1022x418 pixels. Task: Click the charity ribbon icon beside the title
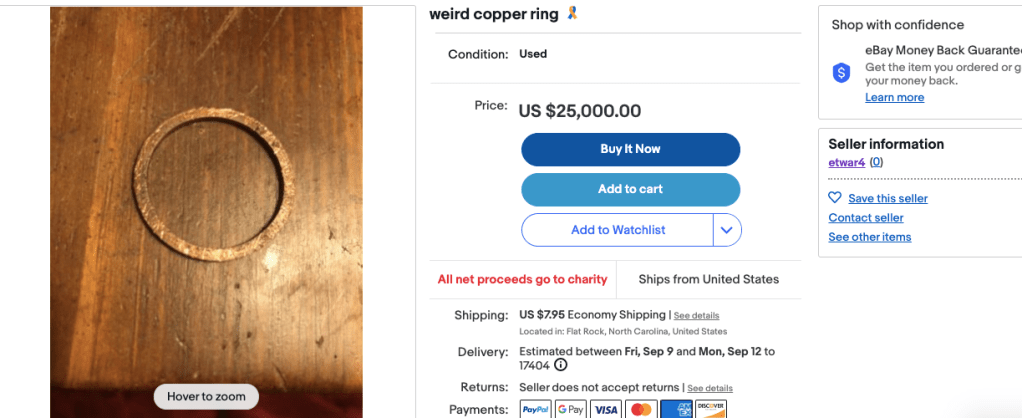pyautogui.click(x=572, y=14)
